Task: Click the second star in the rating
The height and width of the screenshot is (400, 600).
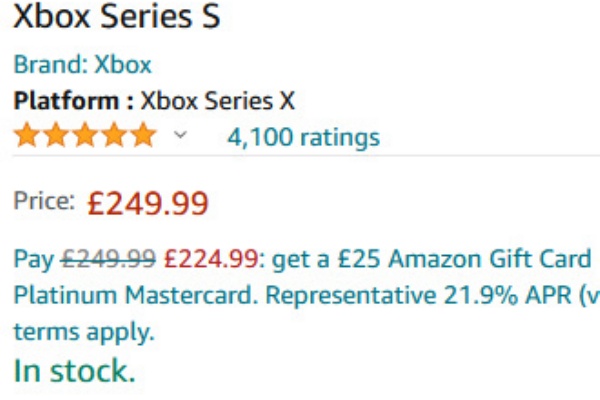Action: point(57,135)
